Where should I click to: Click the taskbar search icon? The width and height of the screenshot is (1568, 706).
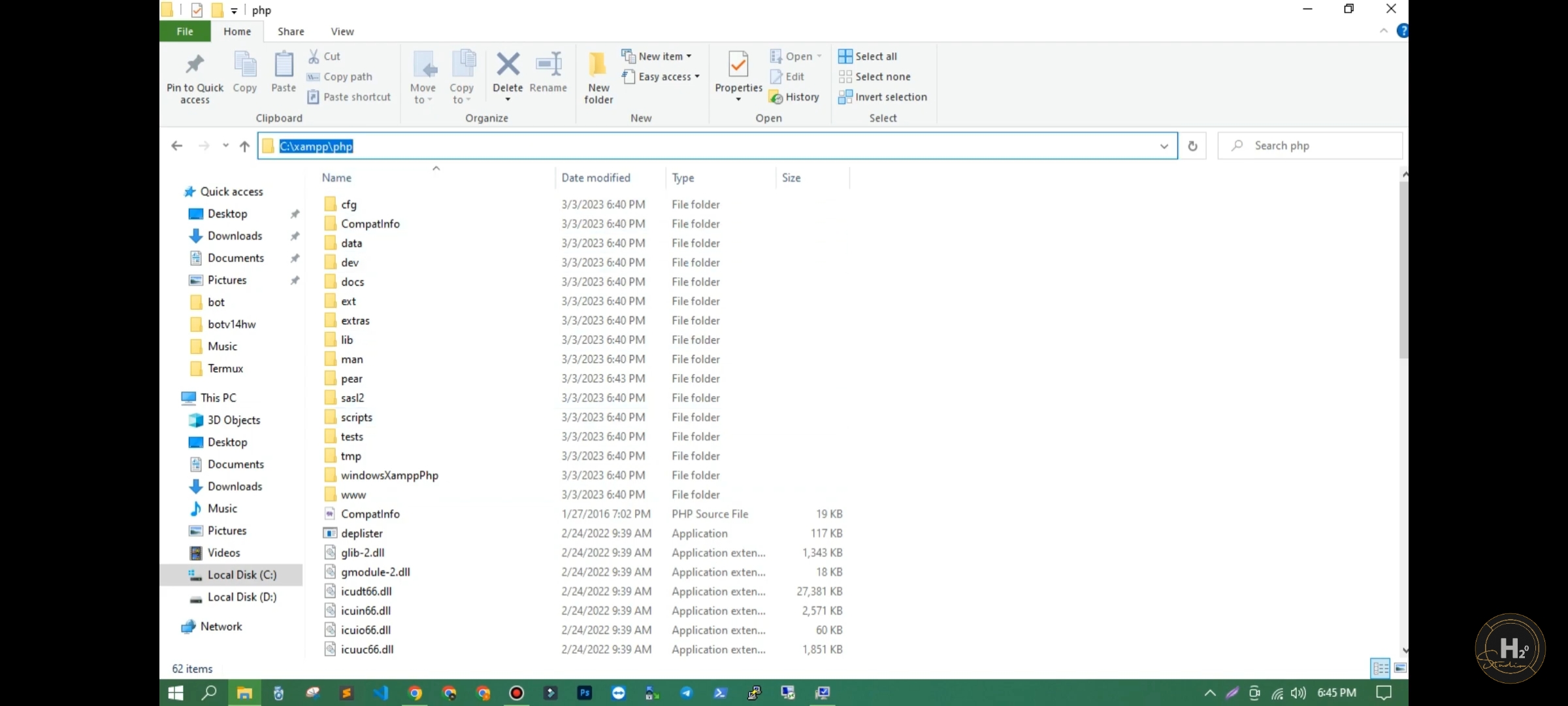point(209,693)
